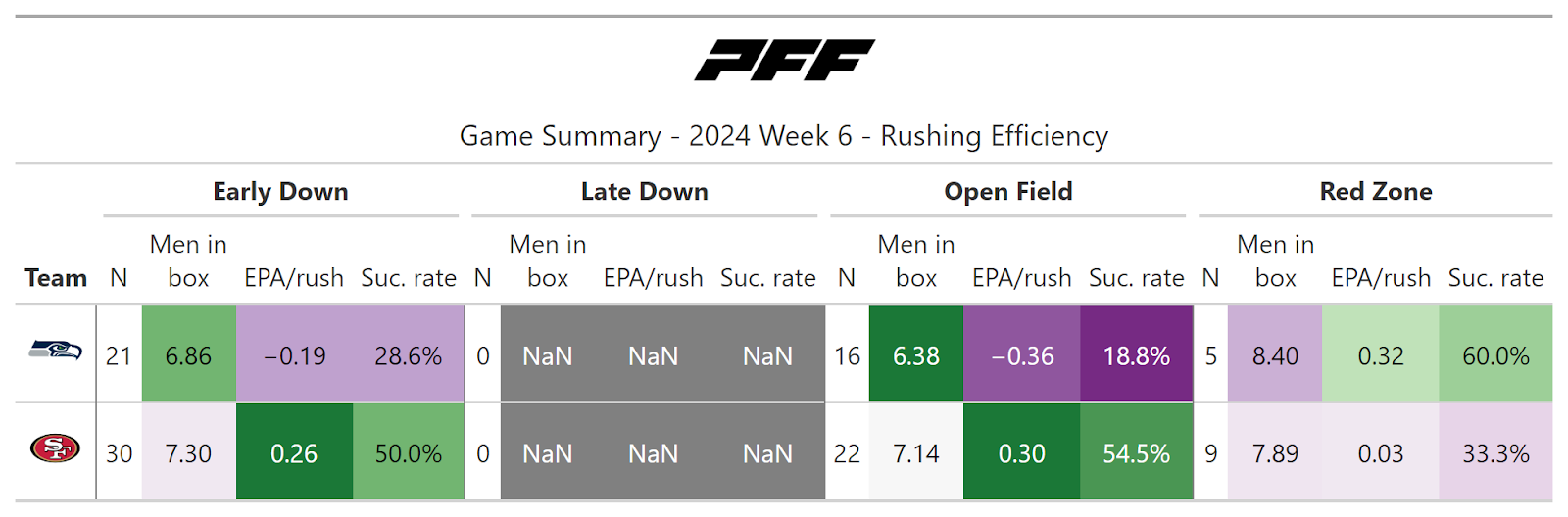The height and width of the screenshot is (517, 1568).
Task: Click the PFF logo at top
Action: [784, 60]
